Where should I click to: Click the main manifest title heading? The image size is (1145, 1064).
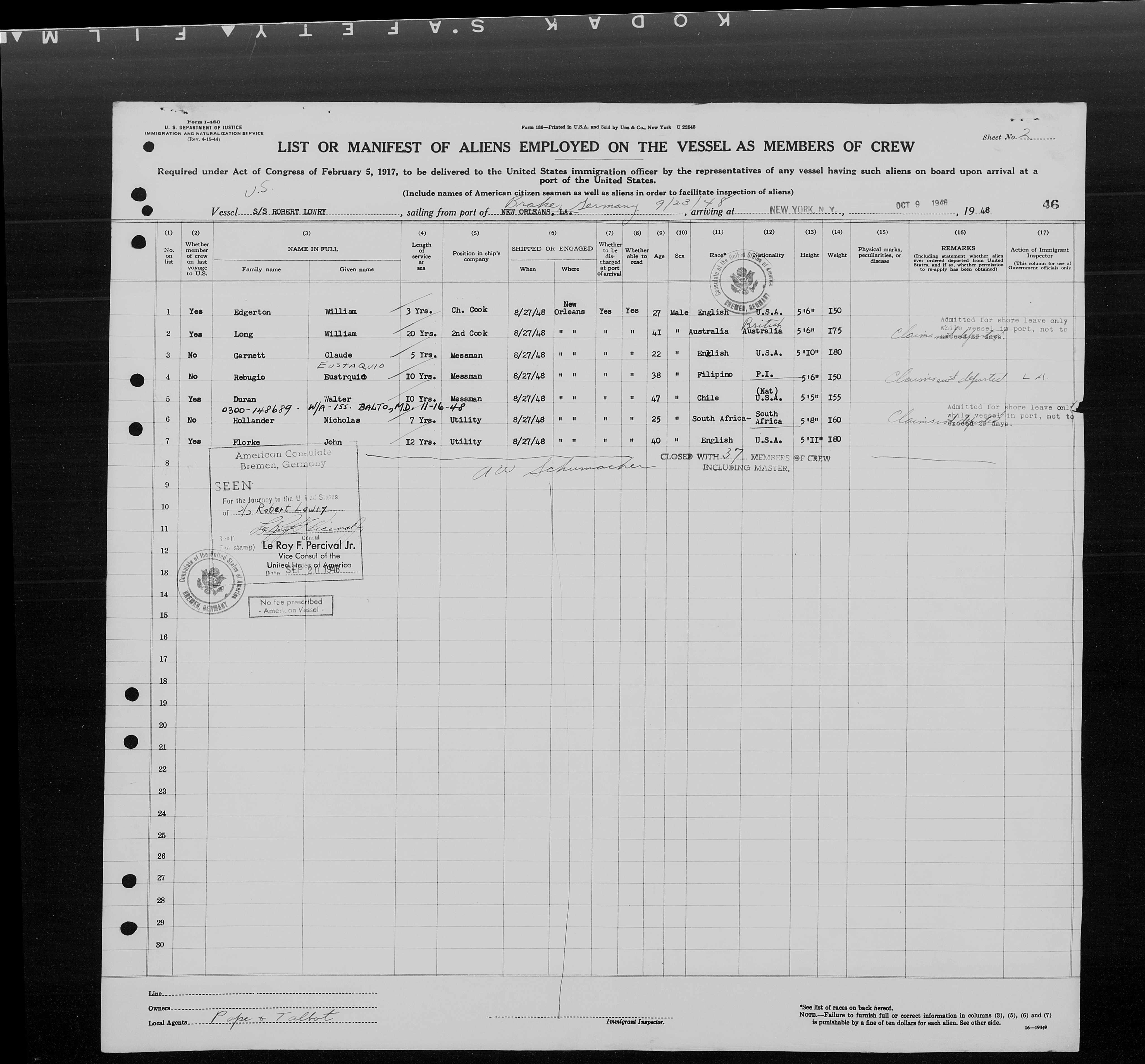[596, 147]
